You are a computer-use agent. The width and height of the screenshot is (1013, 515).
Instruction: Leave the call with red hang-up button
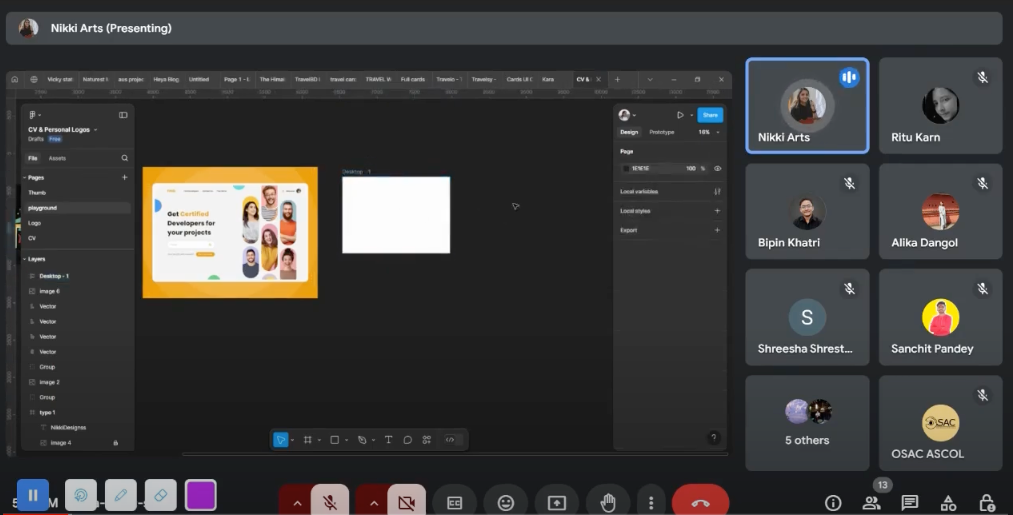pos(700,503)
